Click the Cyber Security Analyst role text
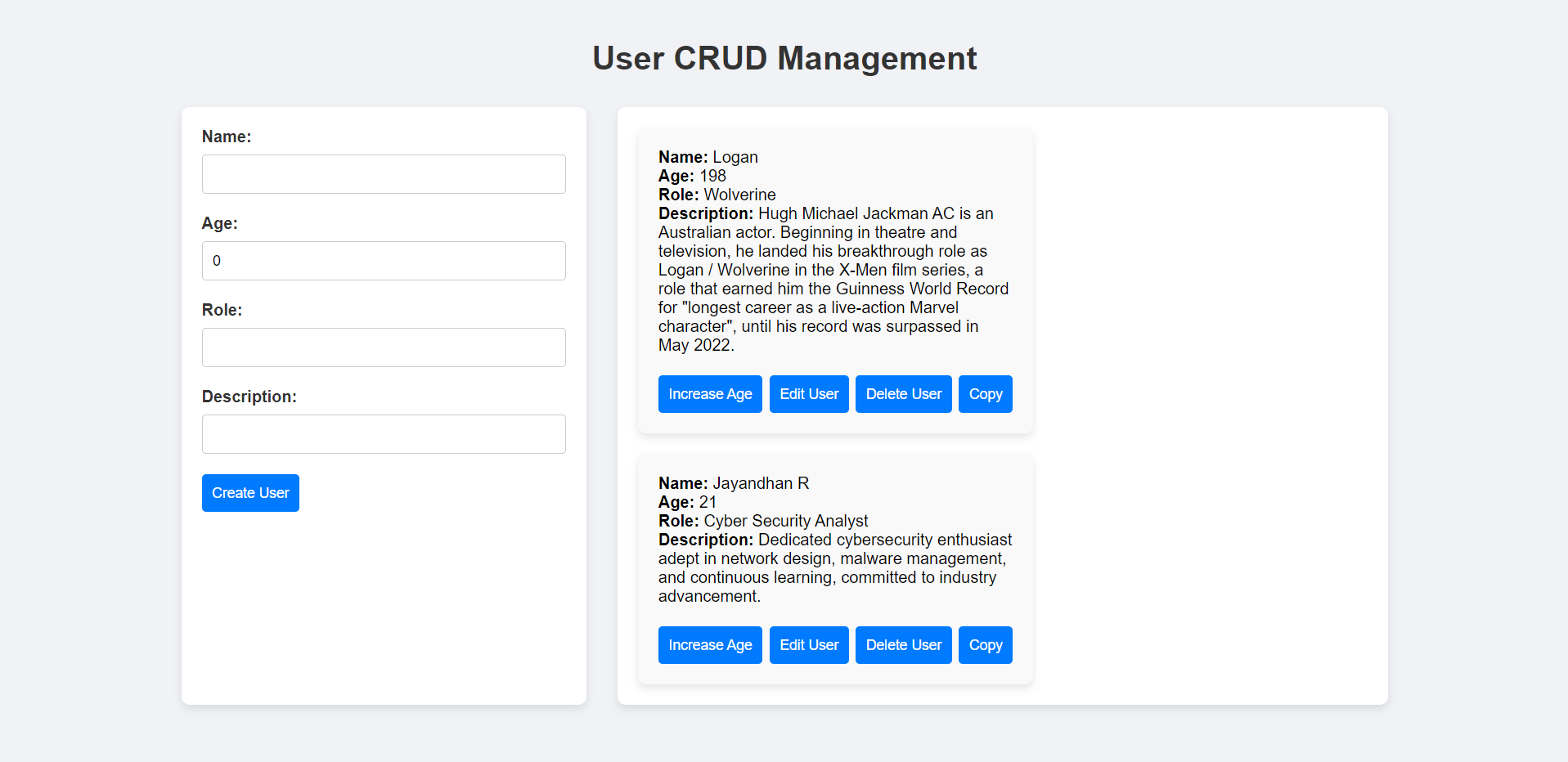 tap(785, 521)
